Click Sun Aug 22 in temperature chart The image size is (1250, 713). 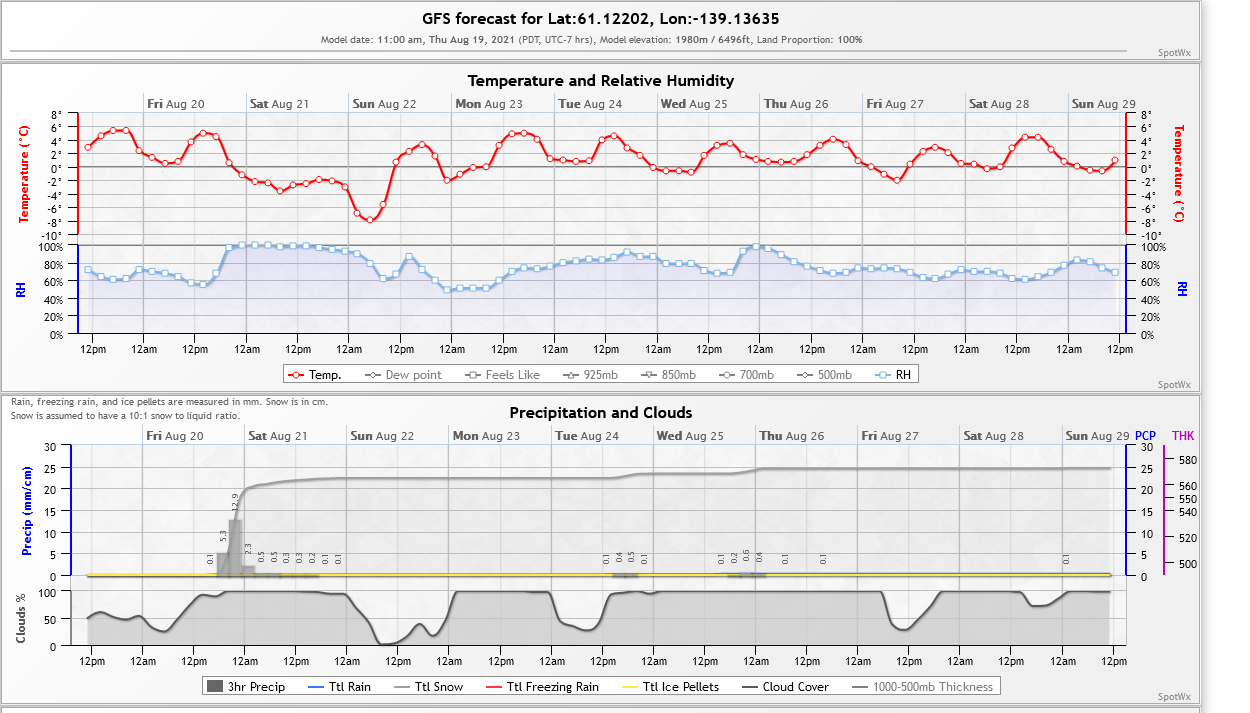383,103
